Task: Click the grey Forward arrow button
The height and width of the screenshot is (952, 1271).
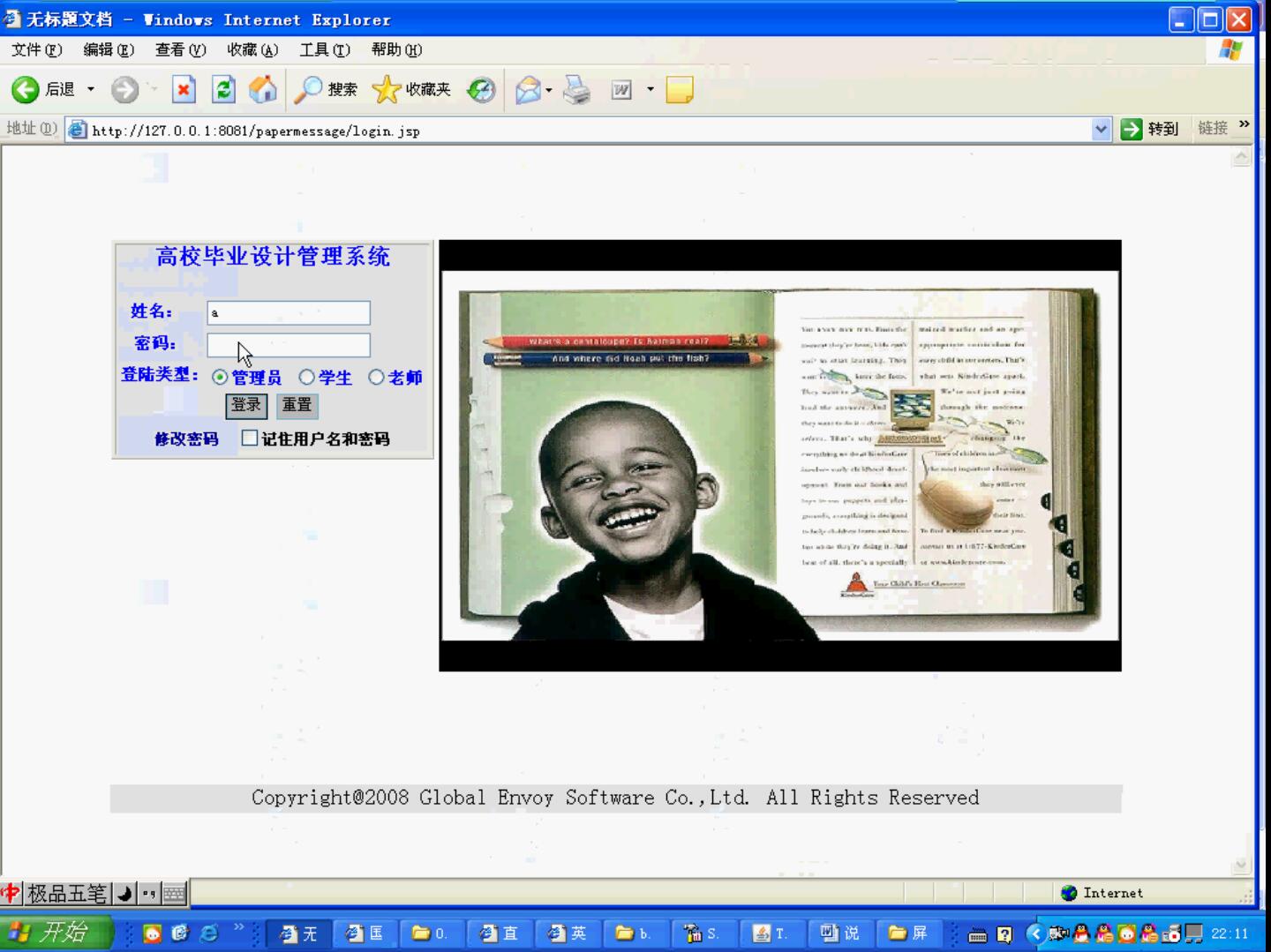Action: tap(124, 89)
